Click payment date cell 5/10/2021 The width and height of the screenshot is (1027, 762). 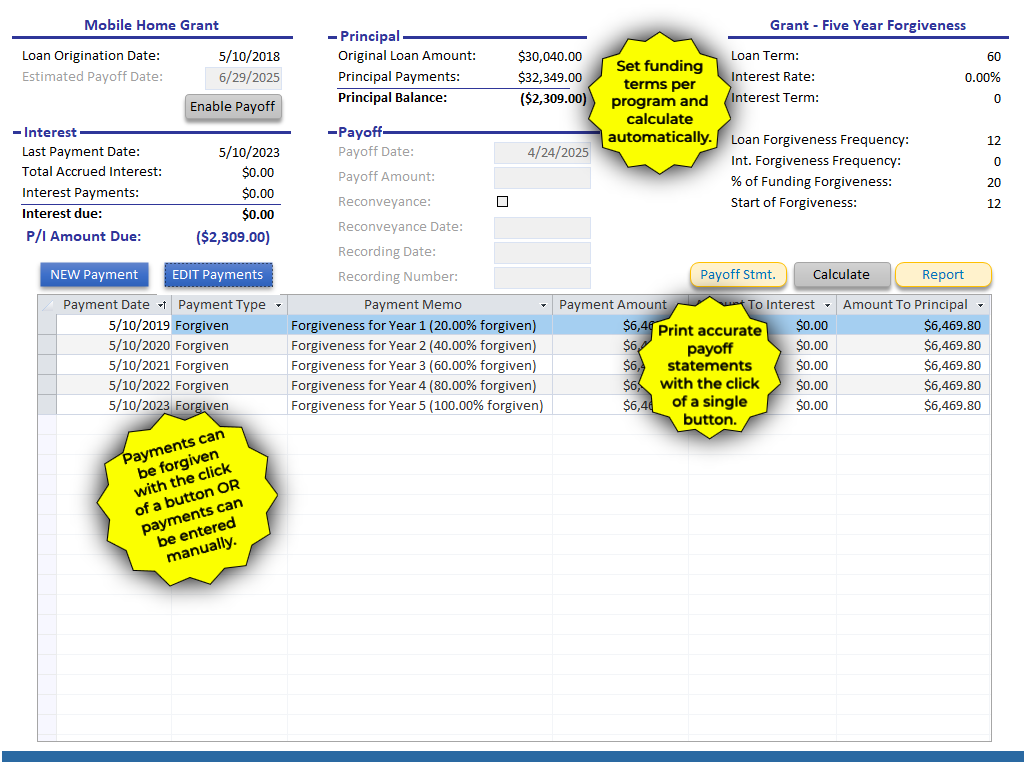point(115,366)
